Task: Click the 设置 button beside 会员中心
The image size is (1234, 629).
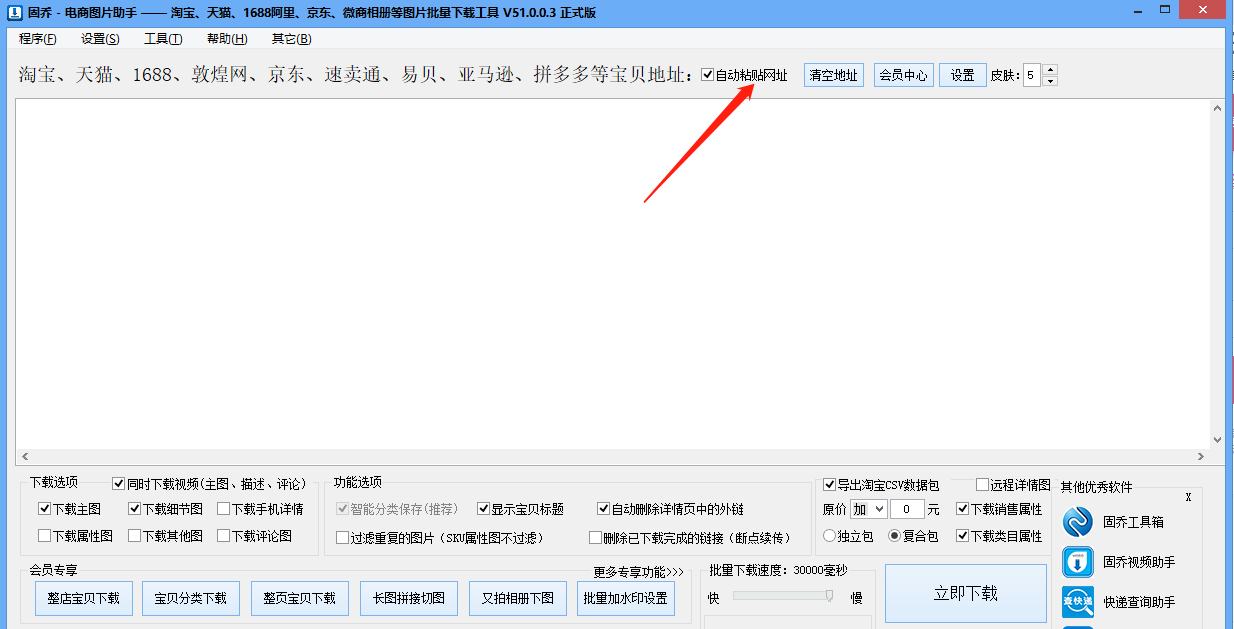Action: coord(962,75)
